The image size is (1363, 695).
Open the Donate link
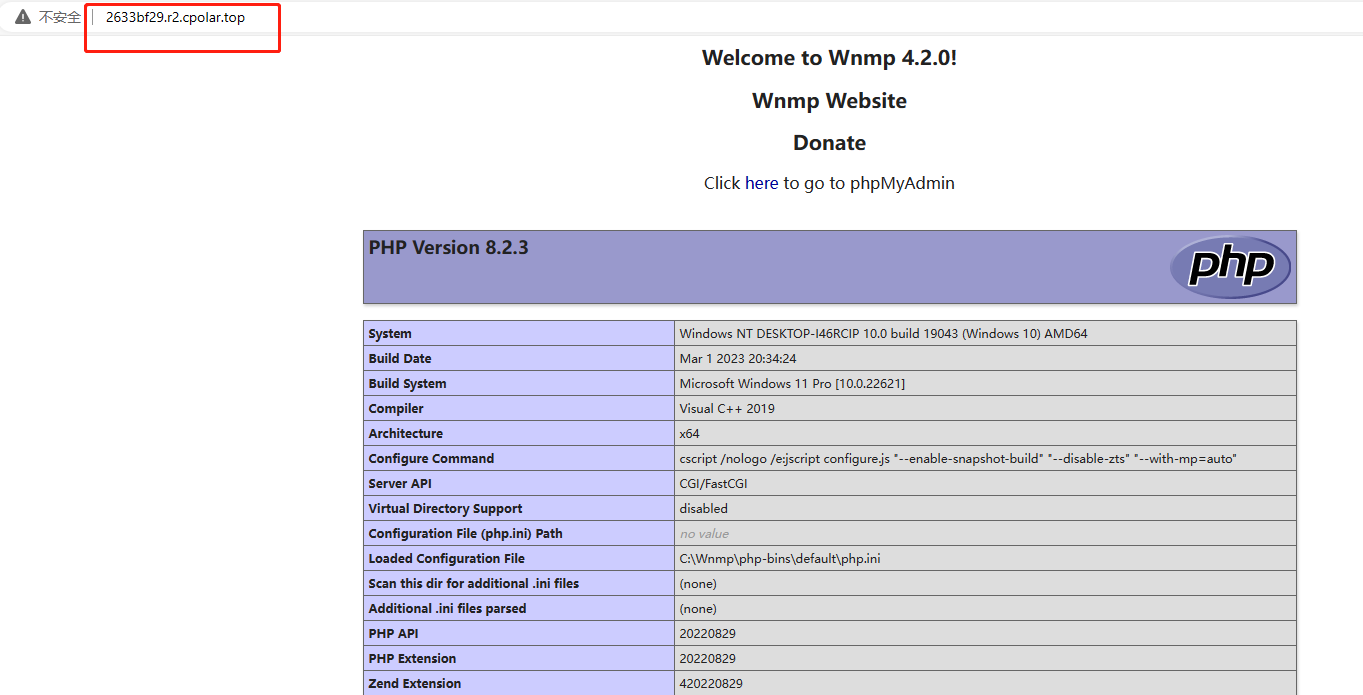[829, 143]
